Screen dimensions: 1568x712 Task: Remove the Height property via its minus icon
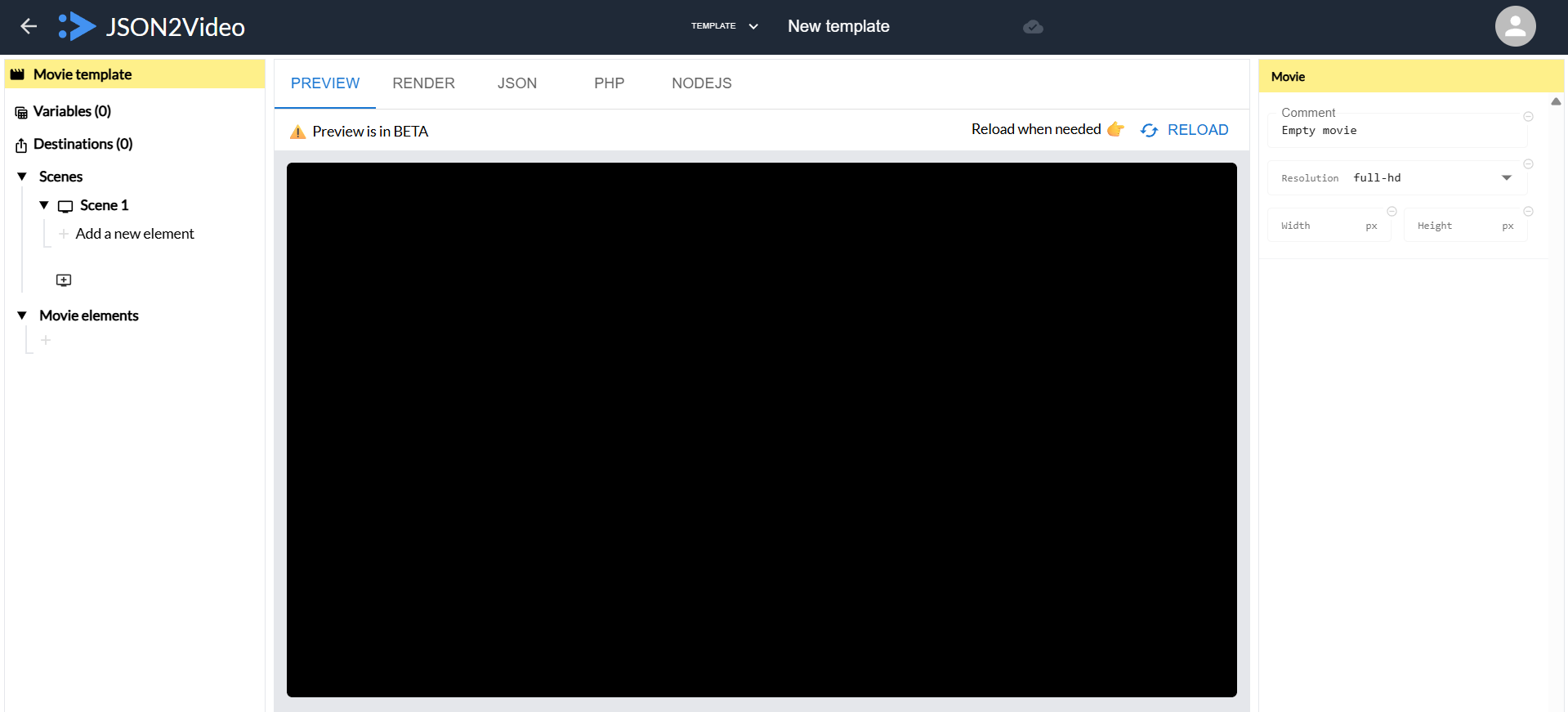coord(1528,212)
